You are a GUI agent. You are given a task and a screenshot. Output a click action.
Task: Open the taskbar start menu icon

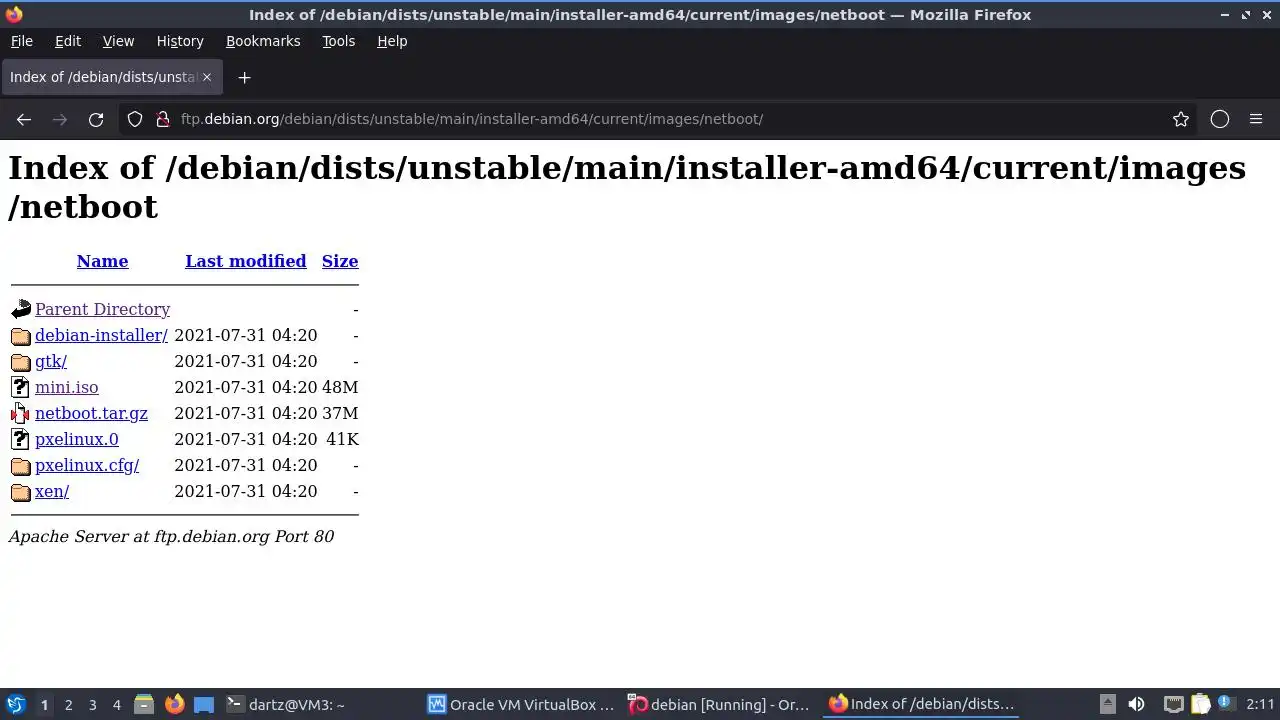pyautogui.click(x=15, y=704)
